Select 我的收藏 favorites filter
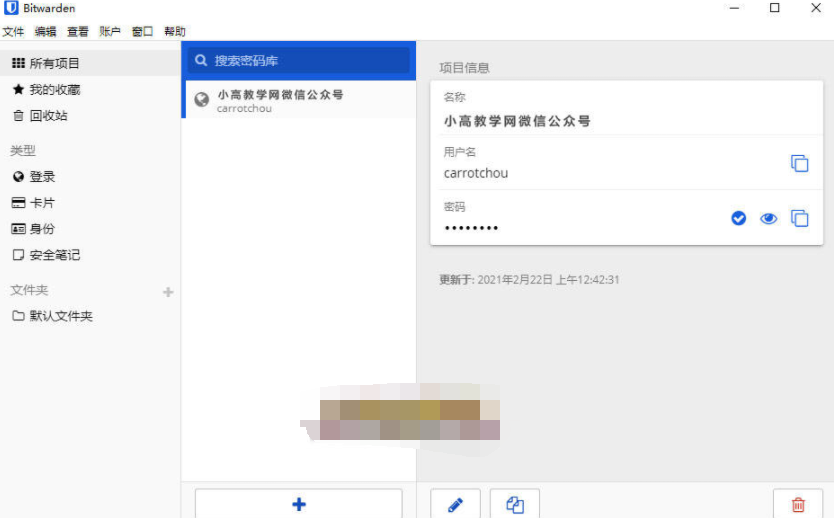The image size is (834, 518). pyautogui.click(x=54, y=90)
